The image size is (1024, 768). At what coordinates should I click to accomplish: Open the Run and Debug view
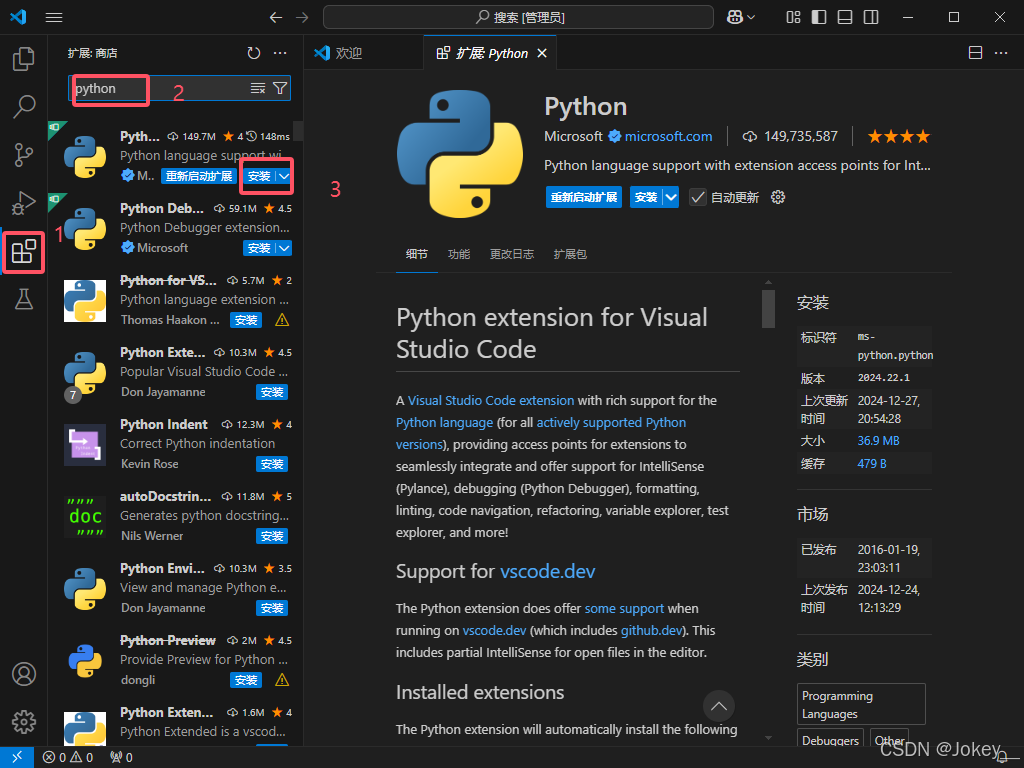pos(24,203)
